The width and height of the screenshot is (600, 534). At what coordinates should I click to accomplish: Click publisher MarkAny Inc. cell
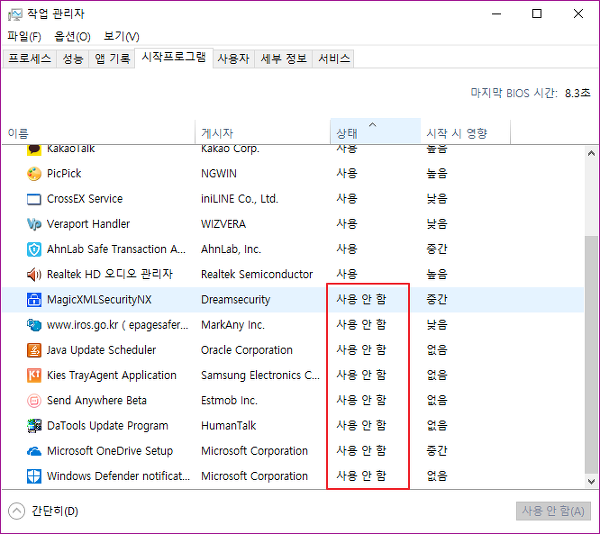pyautogui.click(x=233, y=325)
